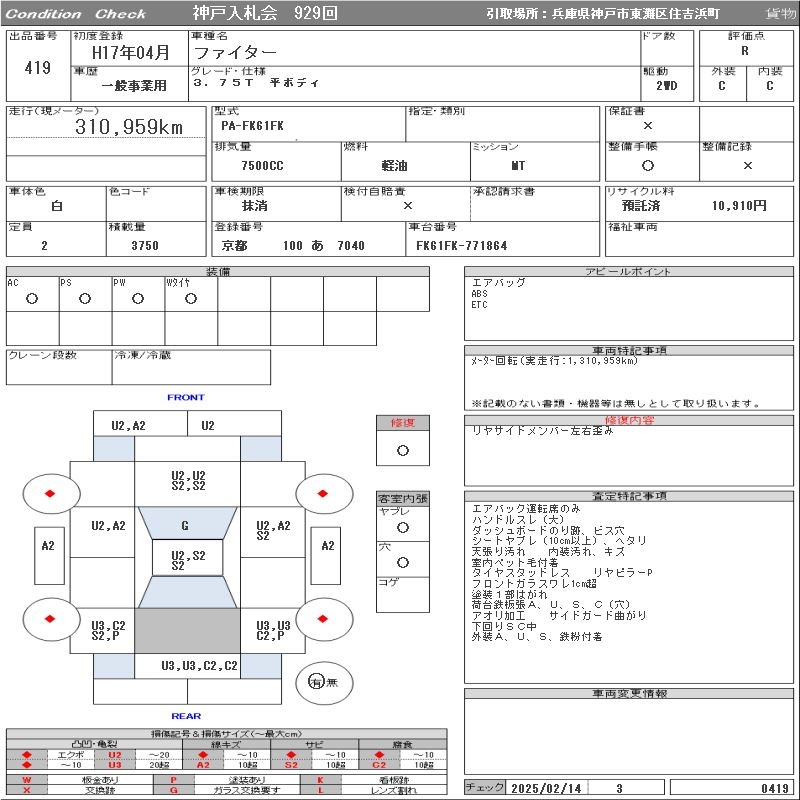Viewport: 800px width, 800px height.
Task: Click the chassis number FK61FK-771864
Action: (x=462, y=246)
